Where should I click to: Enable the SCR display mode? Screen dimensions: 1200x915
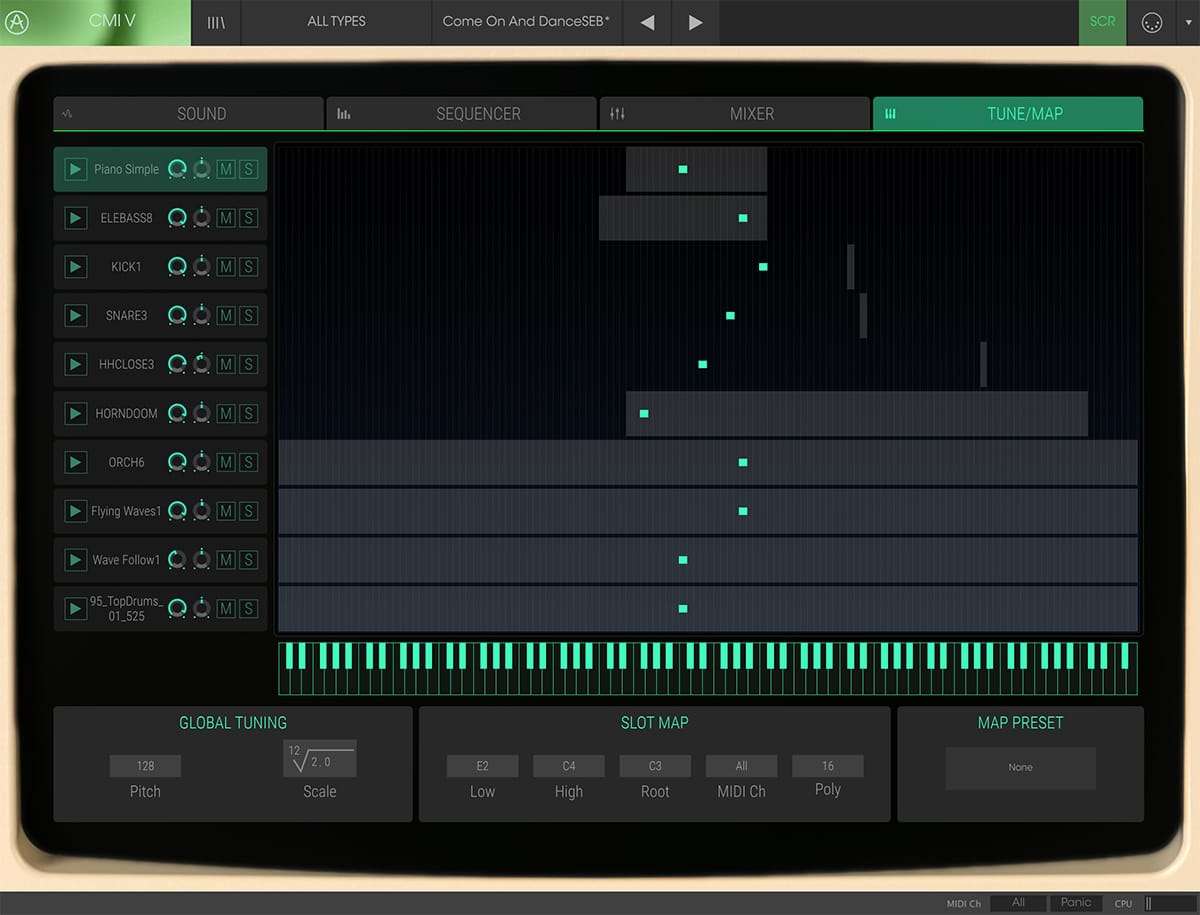point(1102,20)
